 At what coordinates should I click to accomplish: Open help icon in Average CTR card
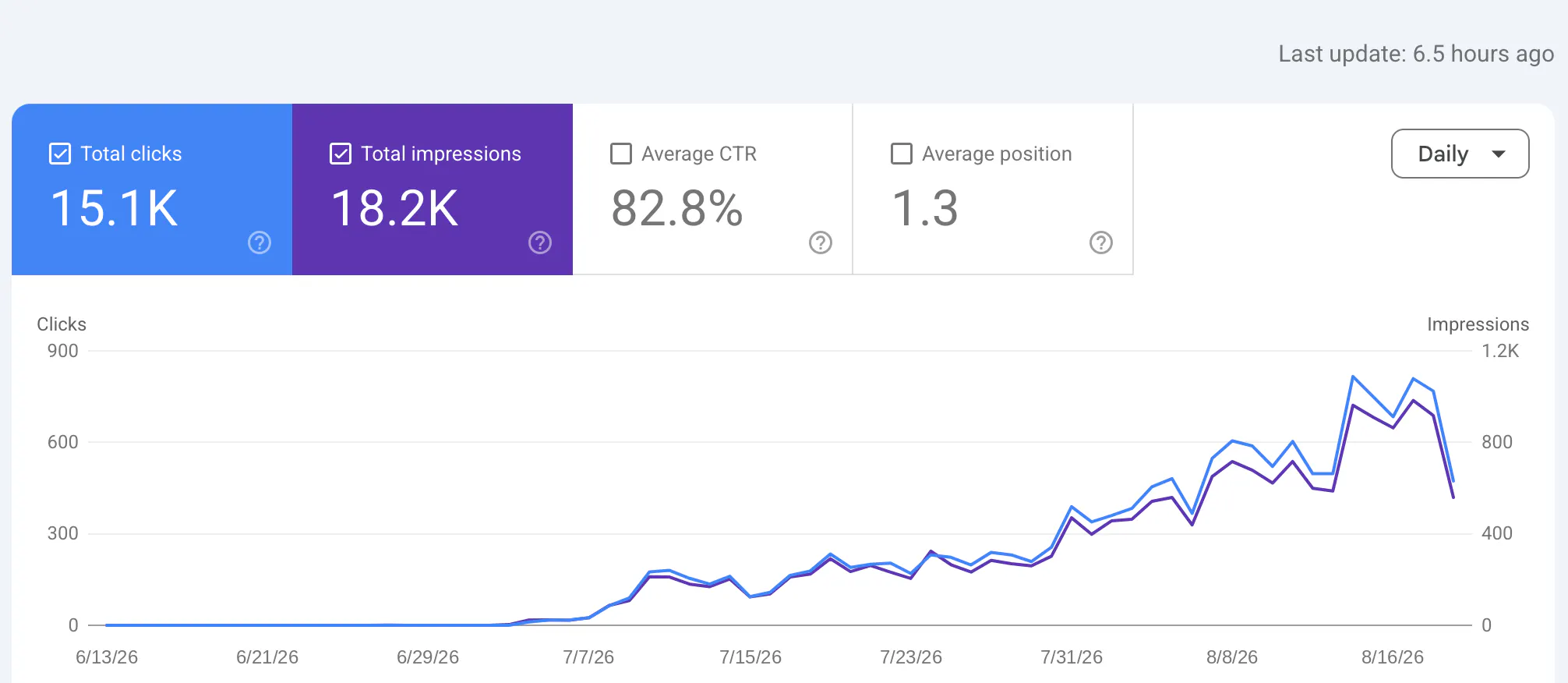click(821, 242)
